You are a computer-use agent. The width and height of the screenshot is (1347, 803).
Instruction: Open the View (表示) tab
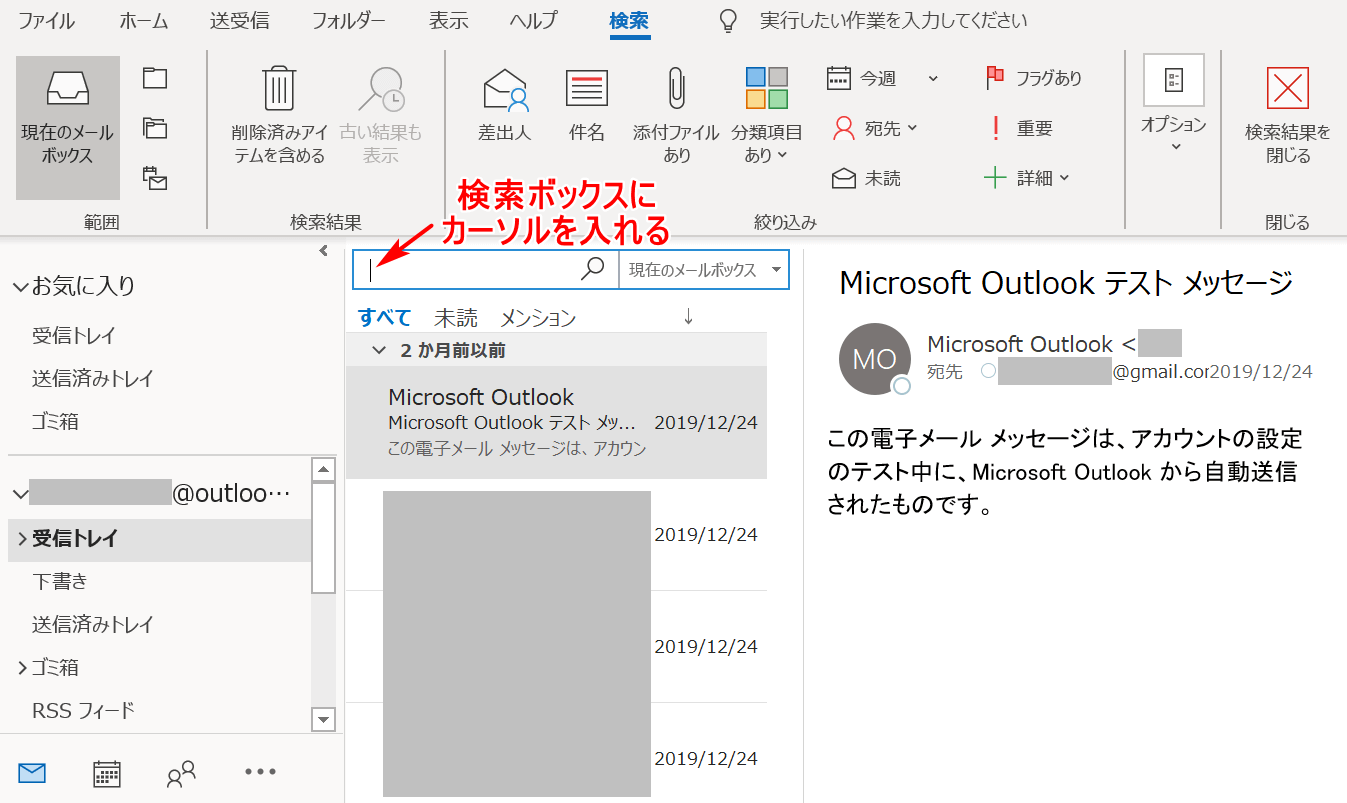448,21
